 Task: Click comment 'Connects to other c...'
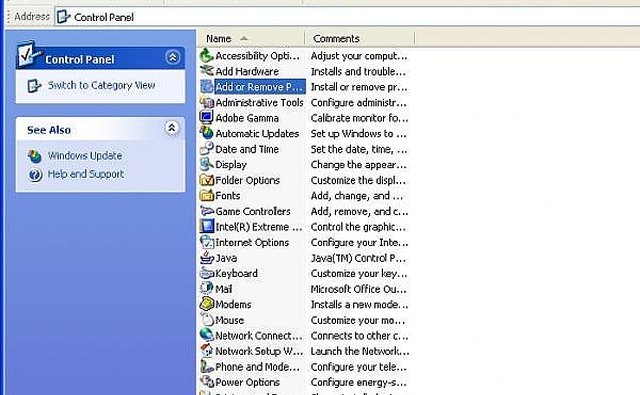359,335
